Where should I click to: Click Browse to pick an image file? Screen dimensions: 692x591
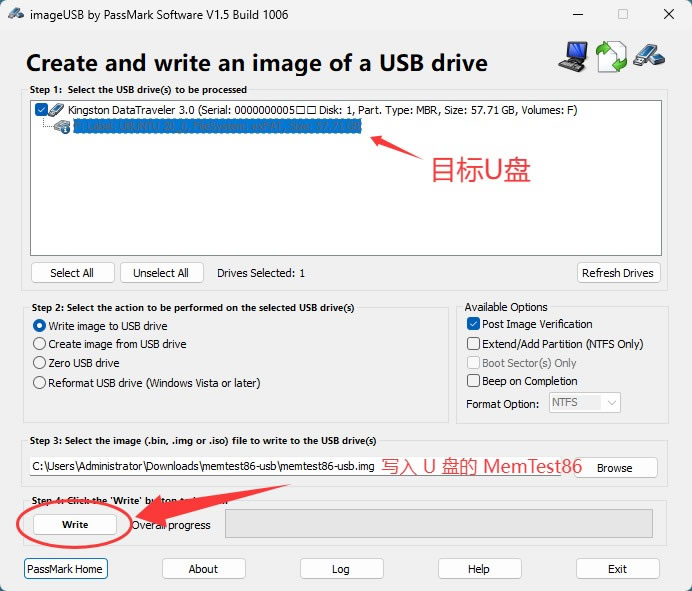coord(615,468)
